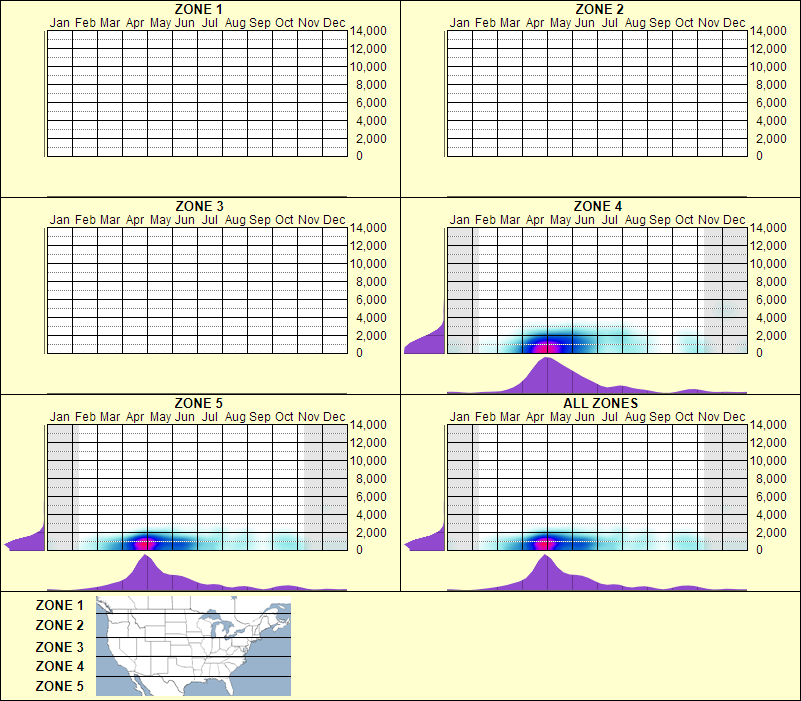Click the Jan label in ZONE 1 chart
Image resolution: width=801 pixels, height=701 pixels.
pyautogui.click(x=59, y=22)
